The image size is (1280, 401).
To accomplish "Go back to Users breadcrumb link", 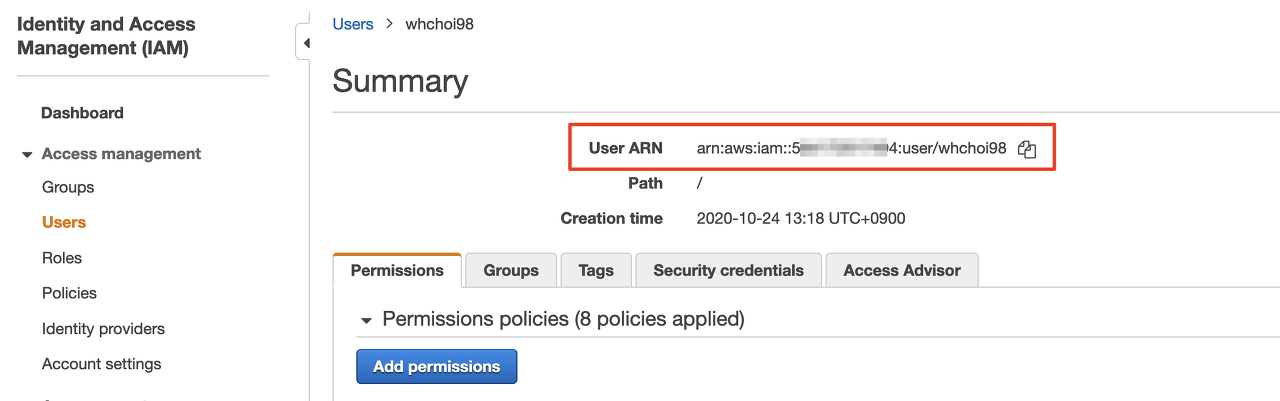I will (353, 24).
